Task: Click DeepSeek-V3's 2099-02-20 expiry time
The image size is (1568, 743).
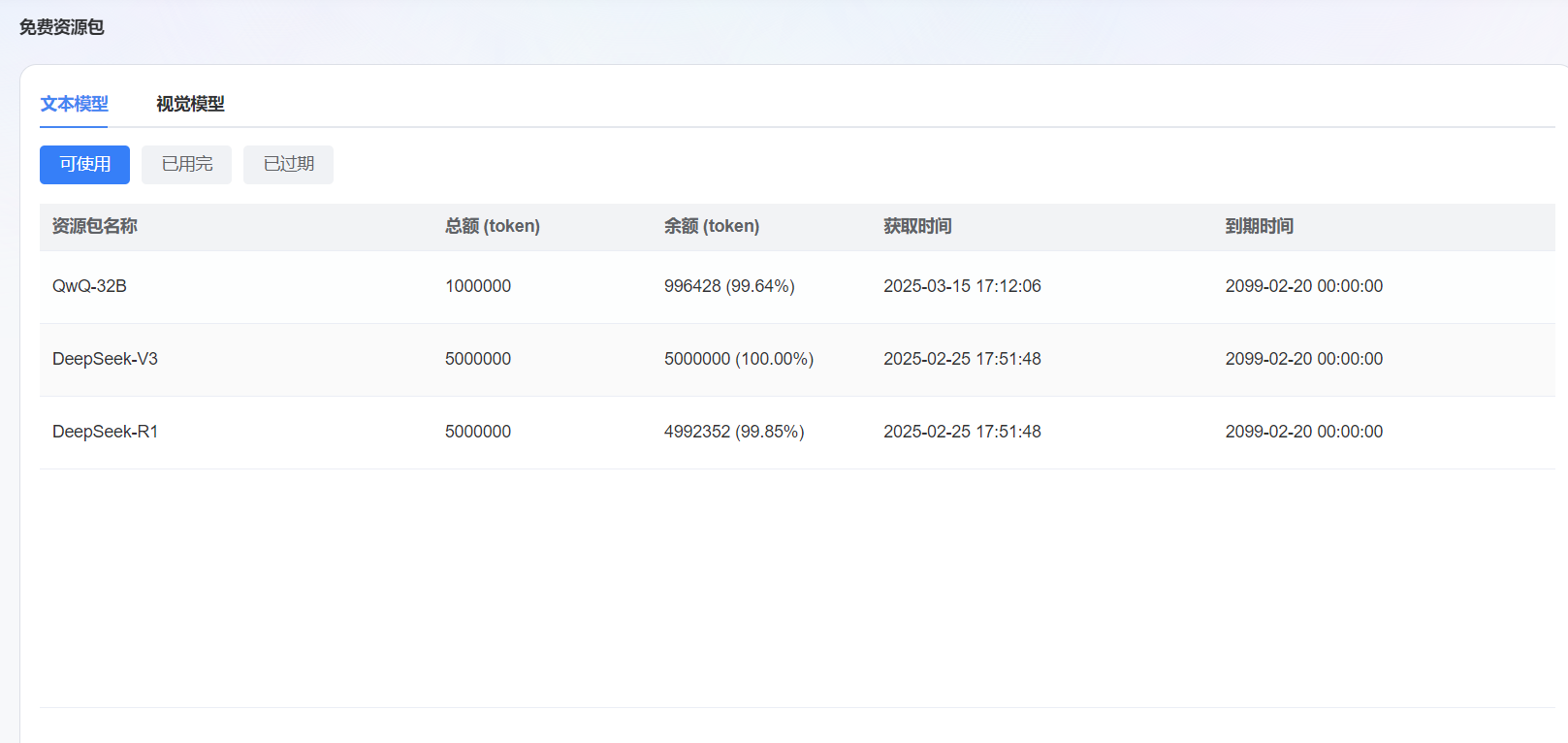Action: click(x=1304, y=359)
